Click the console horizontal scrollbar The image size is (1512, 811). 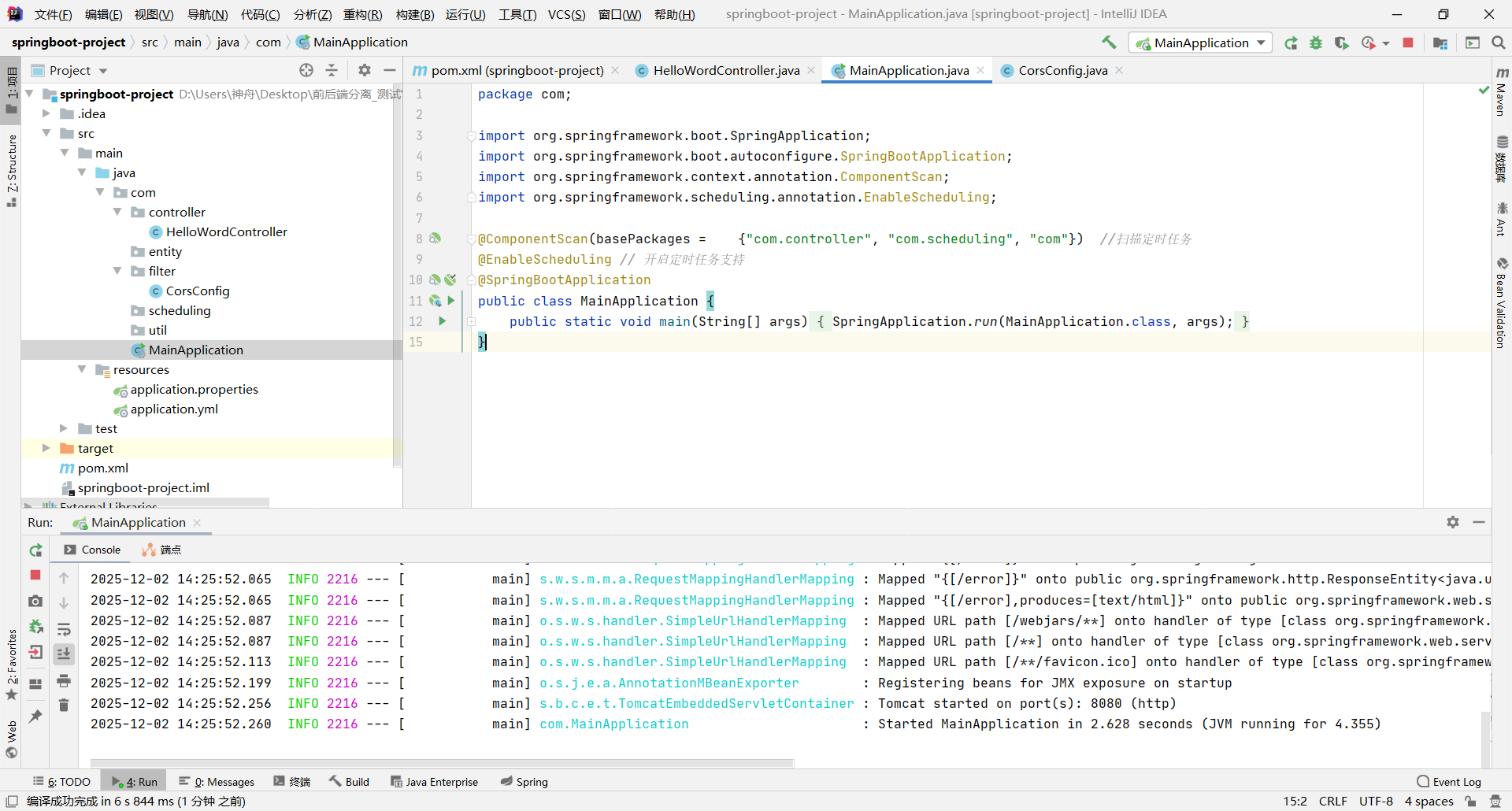pos(443,763)
